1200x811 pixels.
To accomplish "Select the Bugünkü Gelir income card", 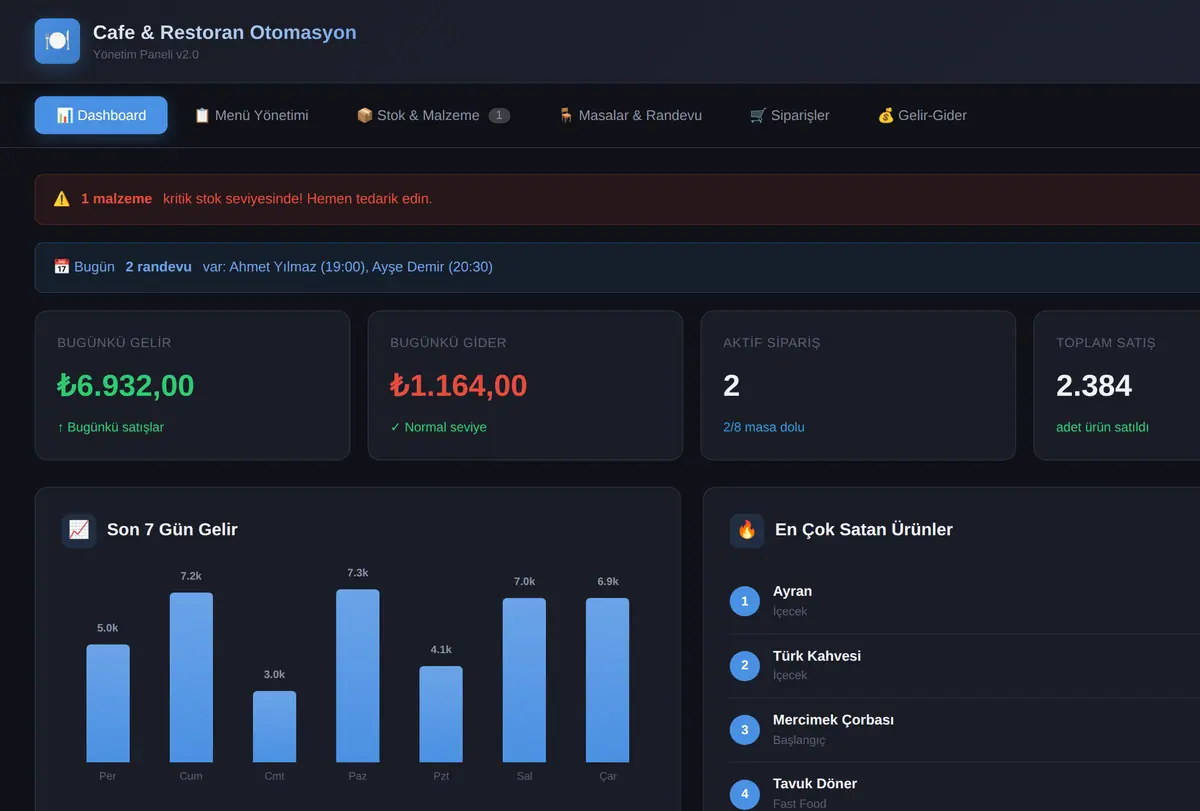I will [x=192, y=386].
